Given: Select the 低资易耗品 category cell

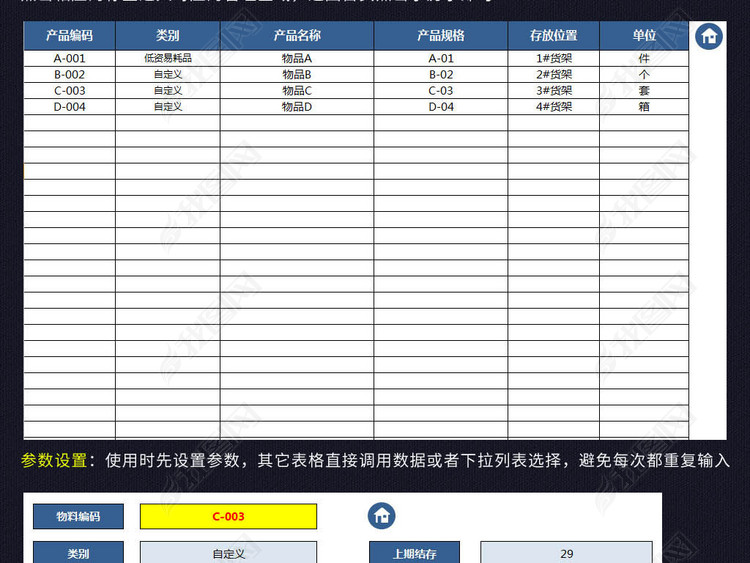Looking at the screenshot, I should [168, 58].
